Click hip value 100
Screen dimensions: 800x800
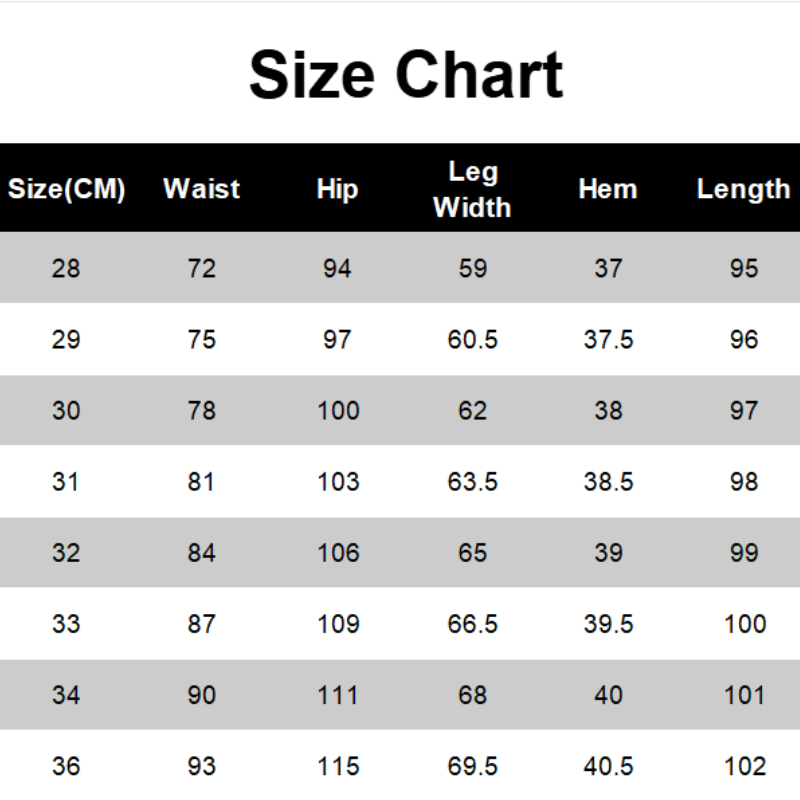click(338, 411)
